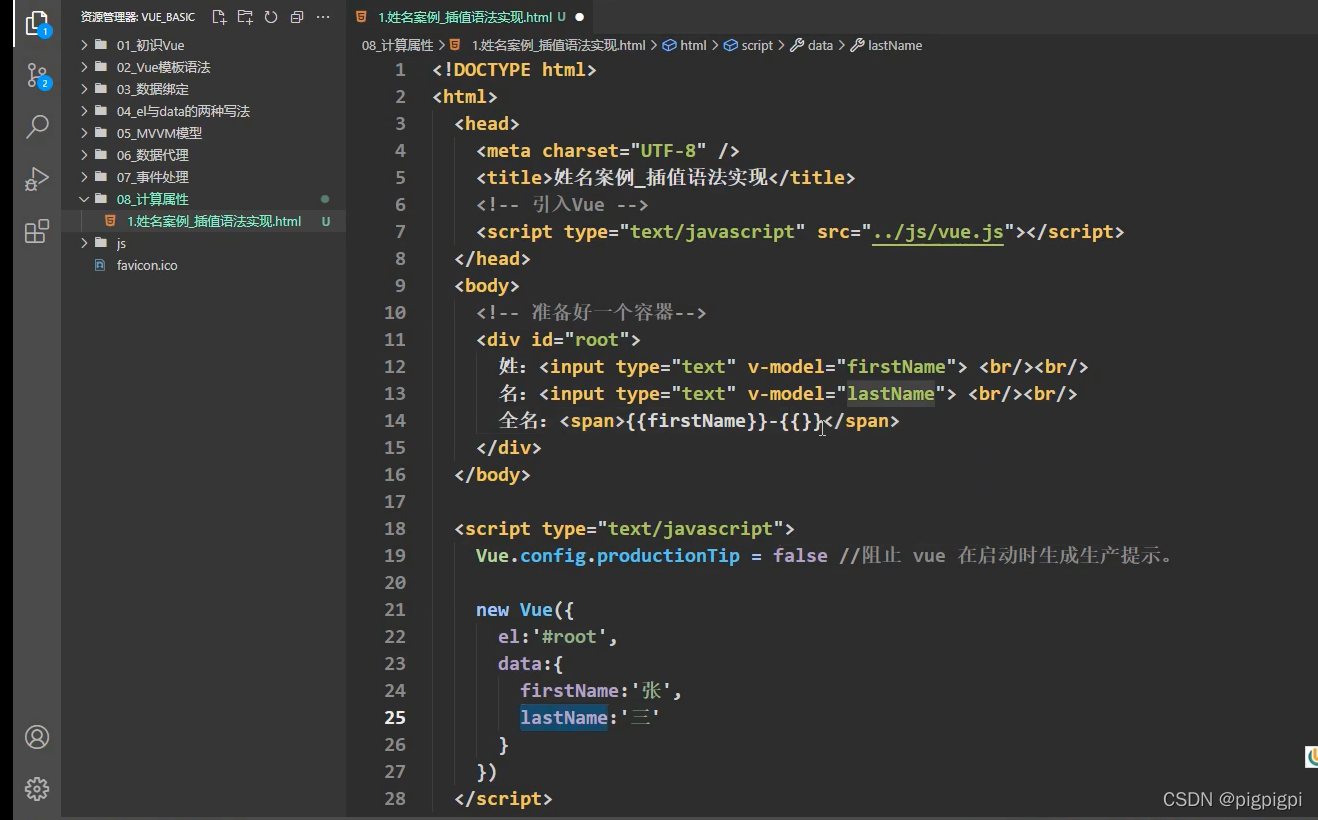Click {{firstName}} interpolation on line 14

698,421
